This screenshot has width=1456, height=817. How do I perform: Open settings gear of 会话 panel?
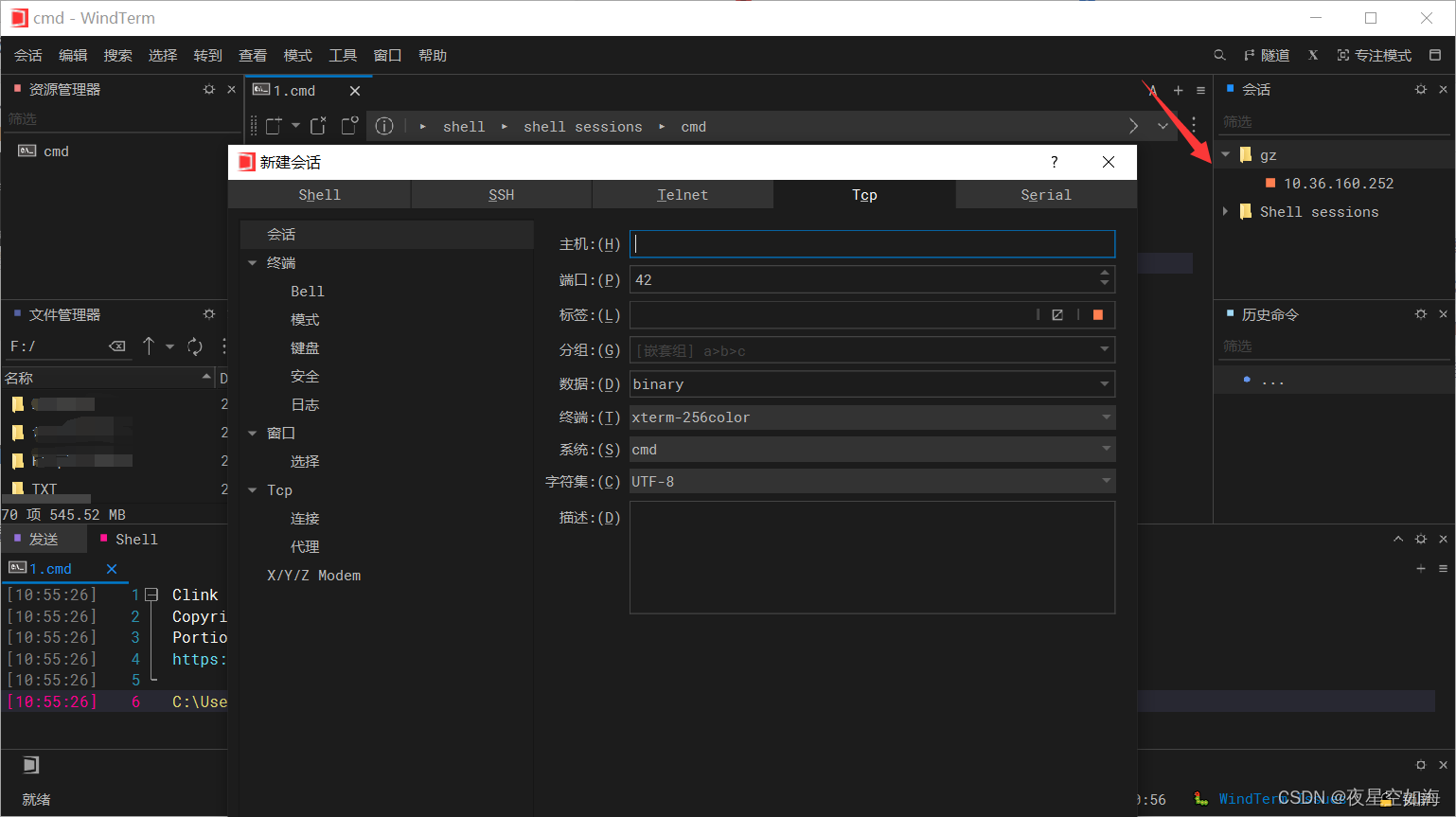click(x=1421, y=89)
